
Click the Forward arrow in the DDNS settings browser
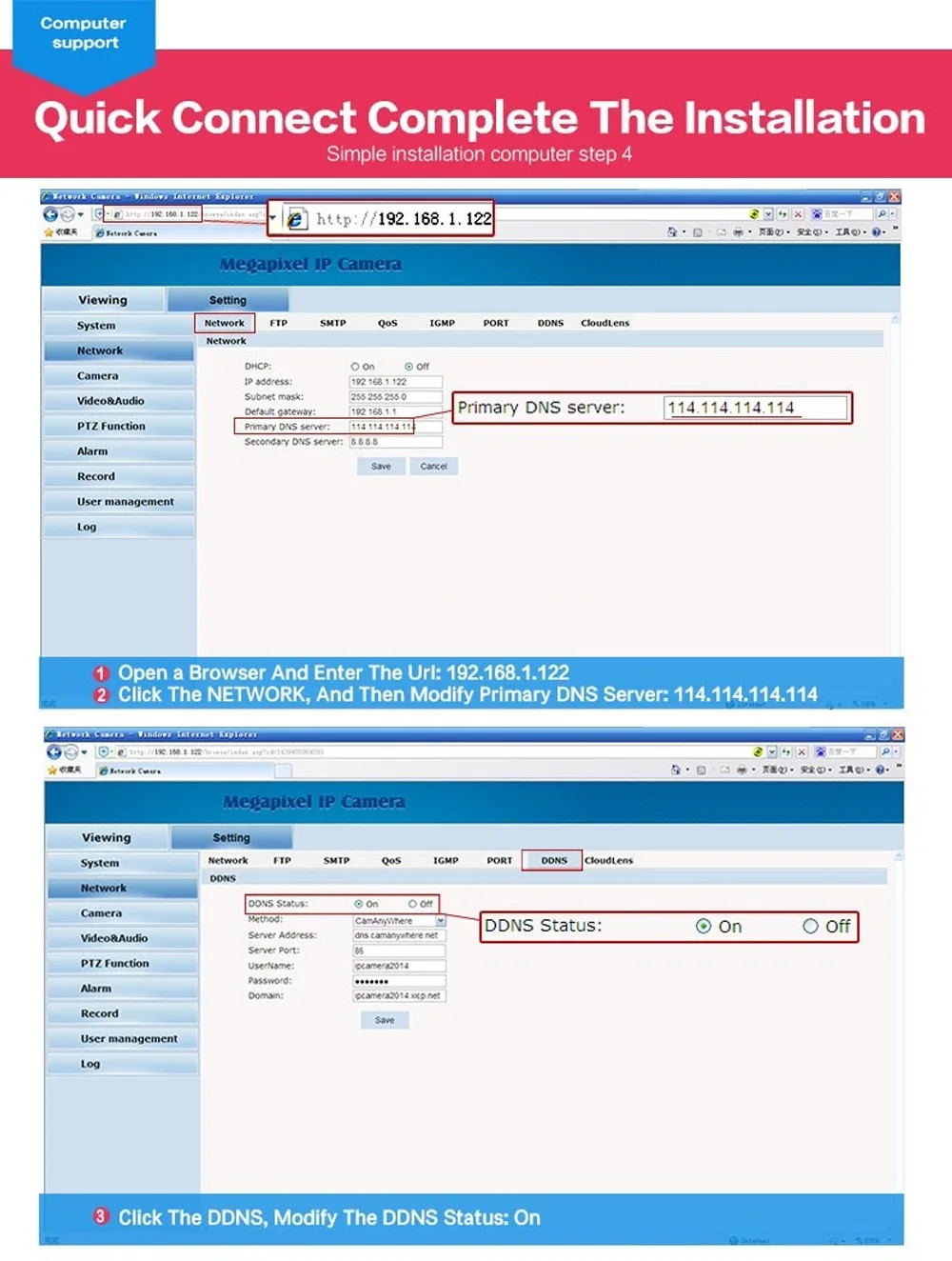(71, 751)
